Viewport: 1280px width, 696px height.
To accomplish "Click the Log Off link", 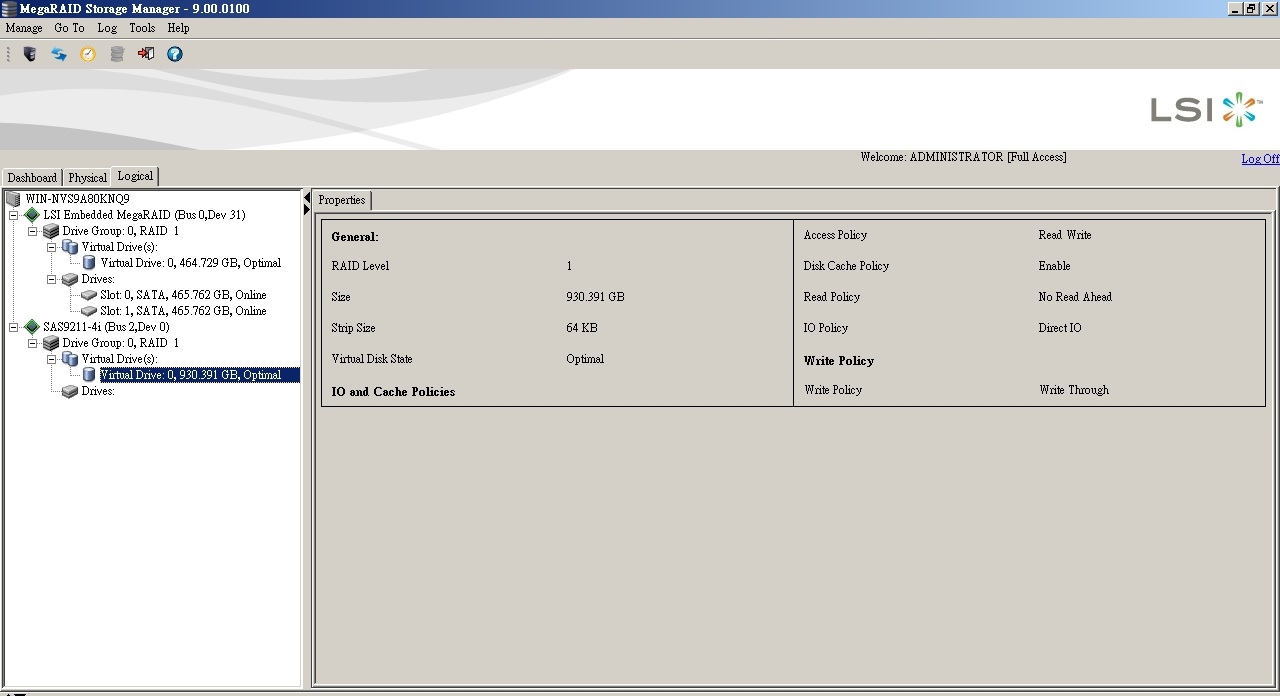I will (x=1260, y=159).
